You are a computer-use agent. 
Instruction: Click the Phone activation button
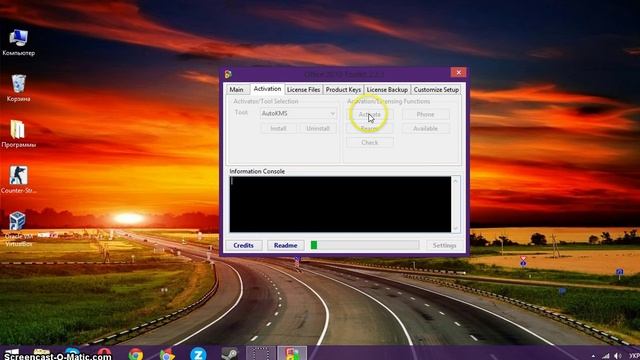click(x=425, y=114)
